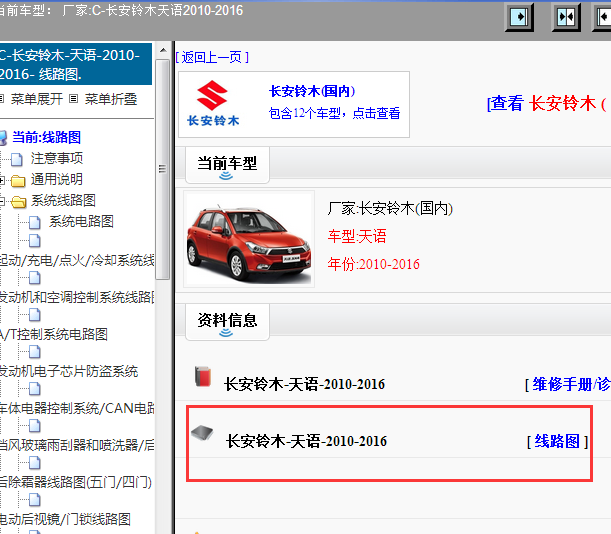Open 车体电器控制系统/CAN电路 item
611x534 pixels.
(x=77, y=408)
